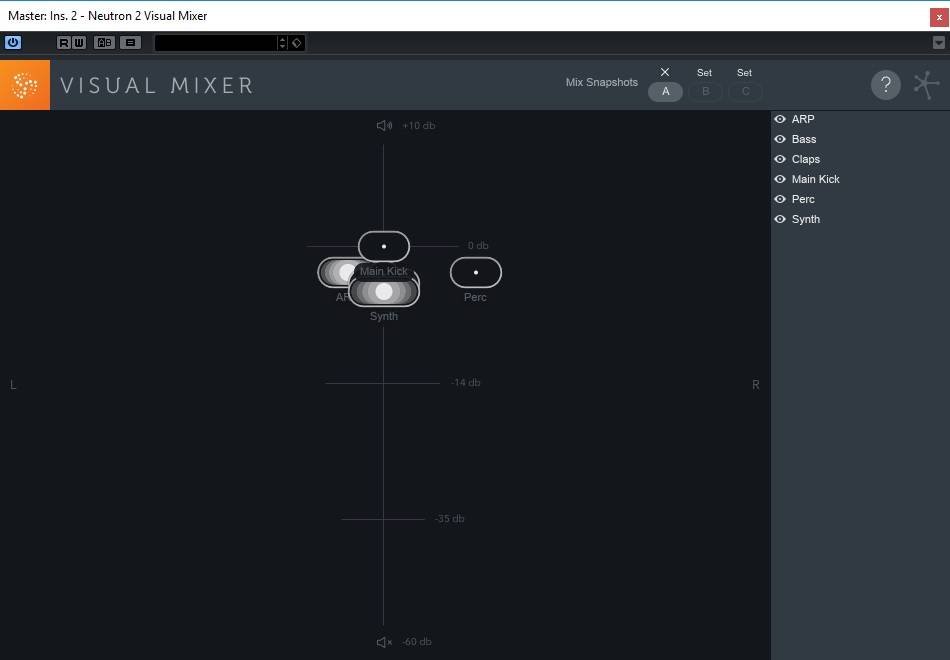The height and width of the screenshot is (660, 950).
Task: Toggle visibility of the Bass track
Action: point(780,139)
